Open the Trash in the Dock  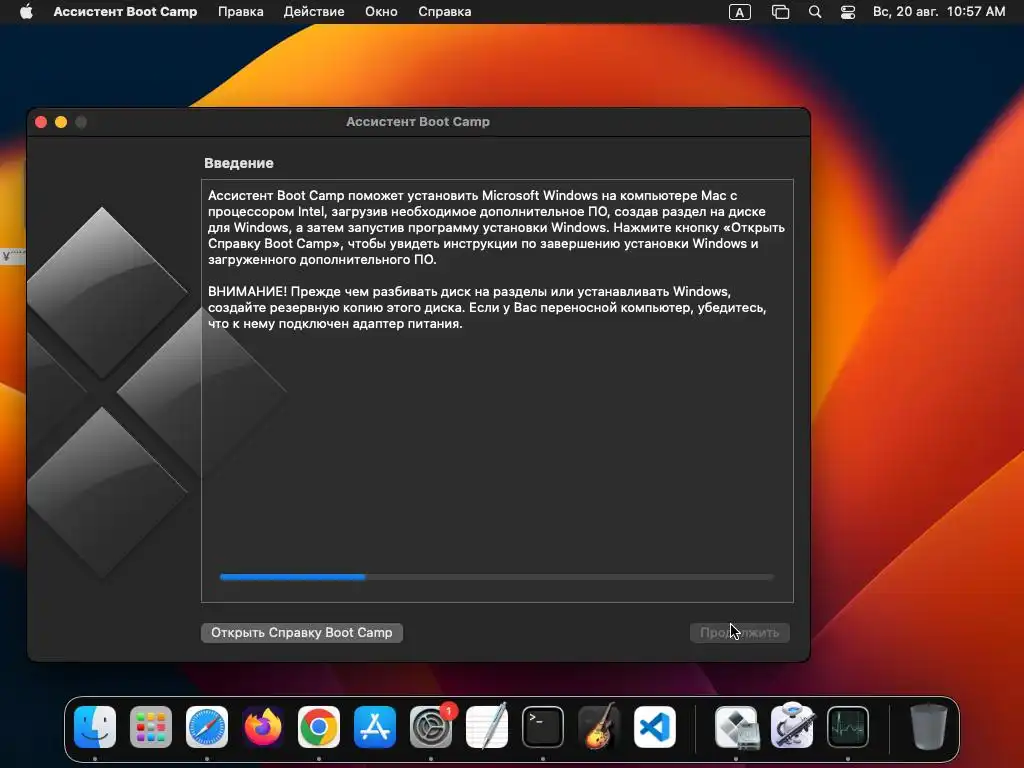pos(929,726)
